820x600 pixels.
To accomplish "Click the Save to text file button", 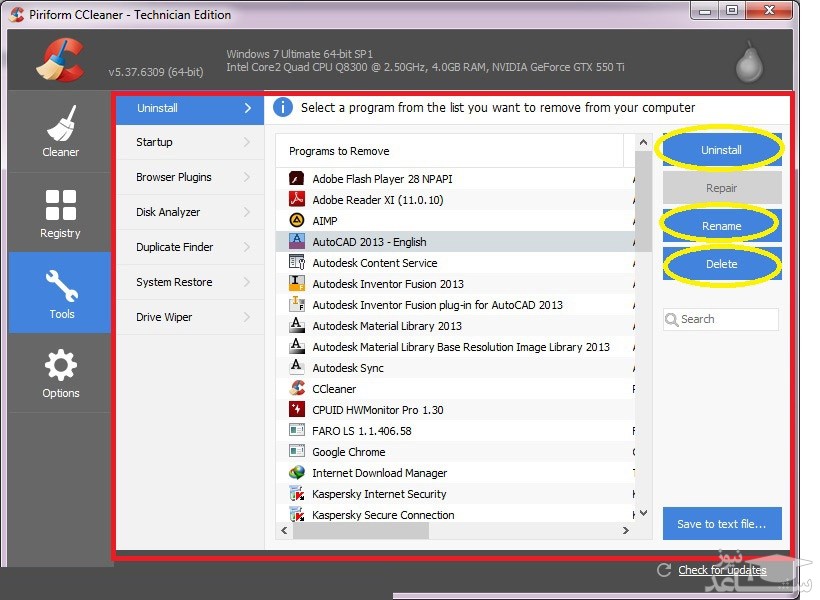I will click(721, 524).
